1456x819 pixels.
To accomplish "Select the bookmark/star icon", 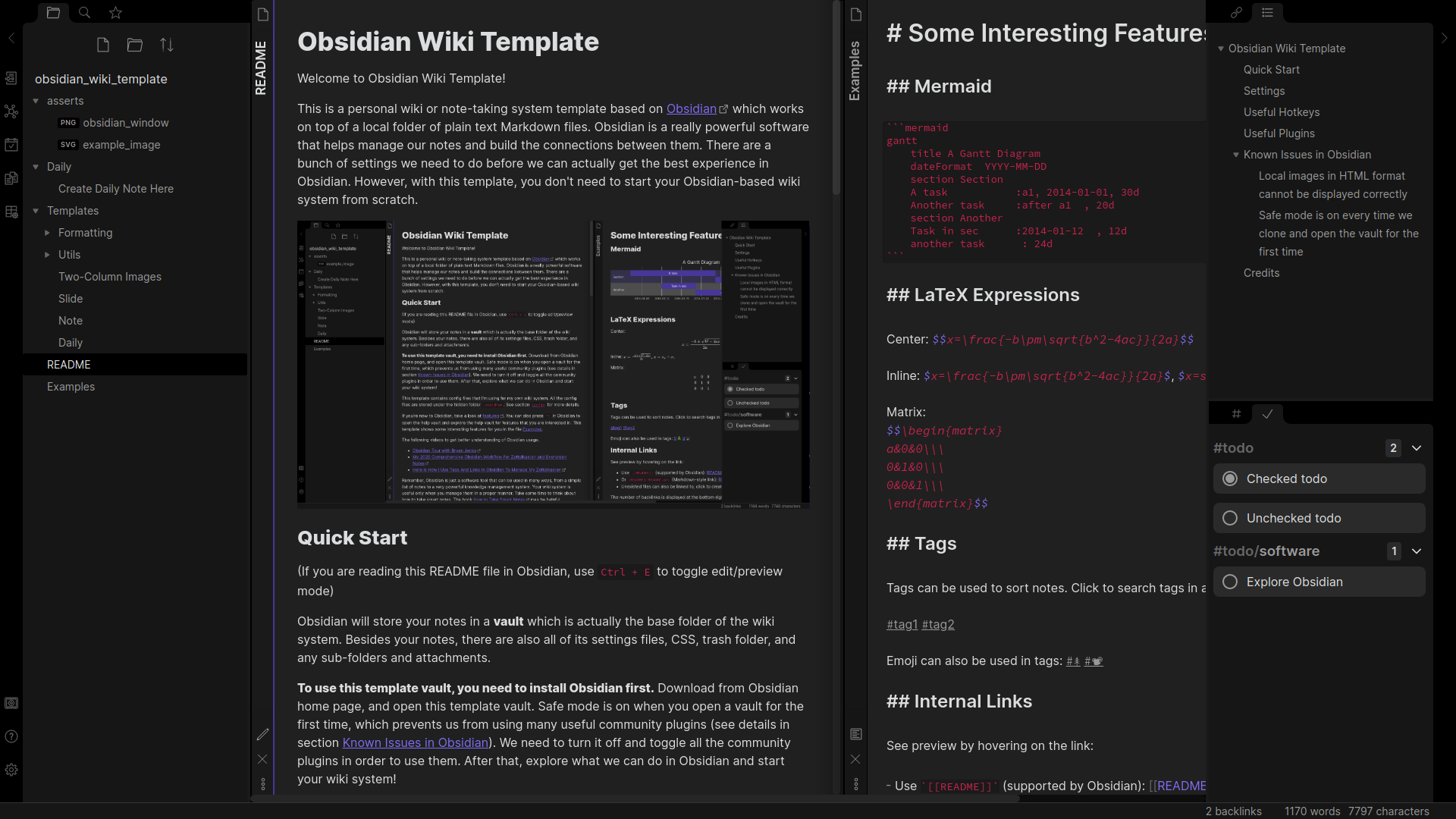I will [x=116, y=13].
